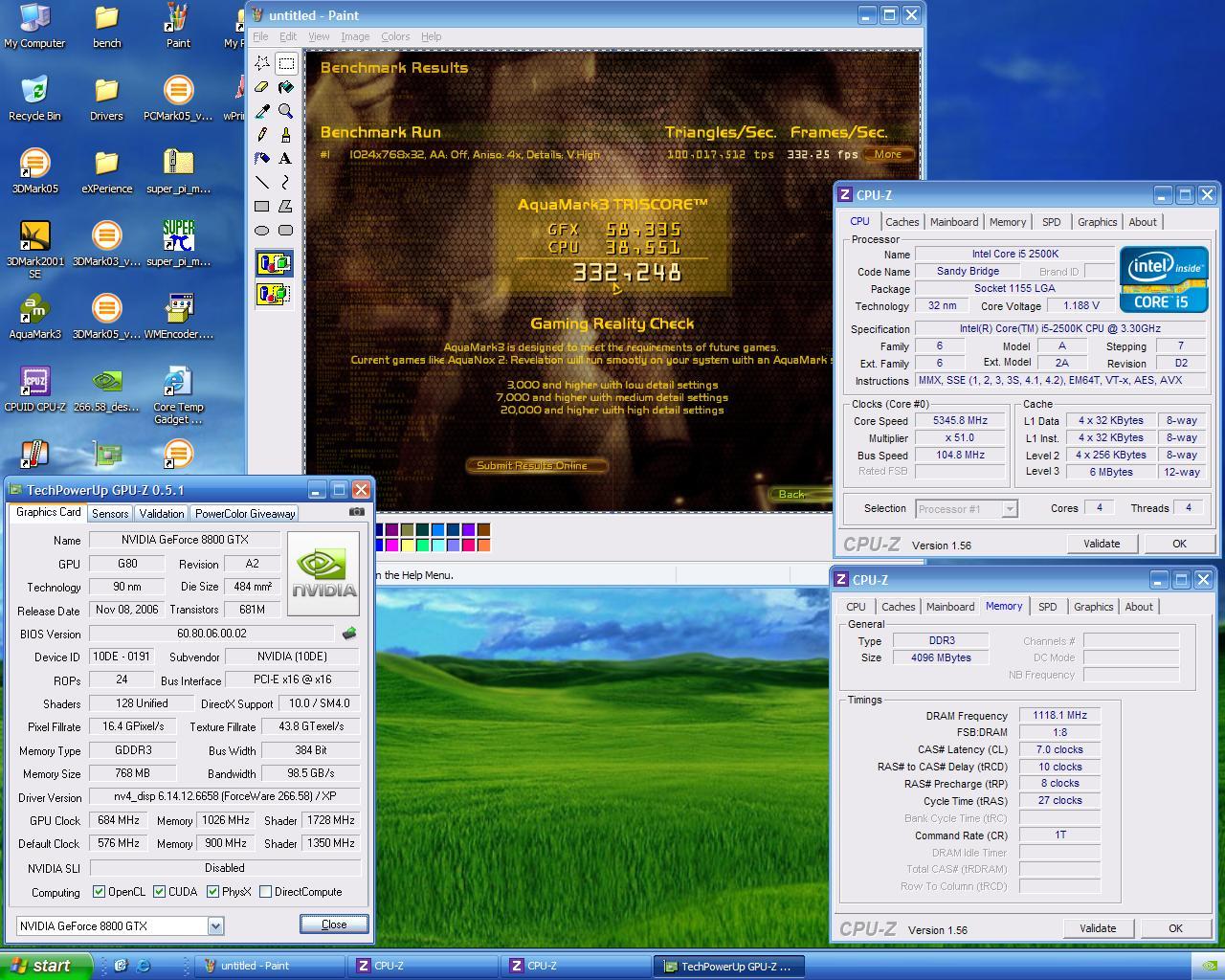The width and height of the screenshot is (1225, 980).
Task: Click the NVIDIA icon in the system tray
Action: pos(1209,966)
